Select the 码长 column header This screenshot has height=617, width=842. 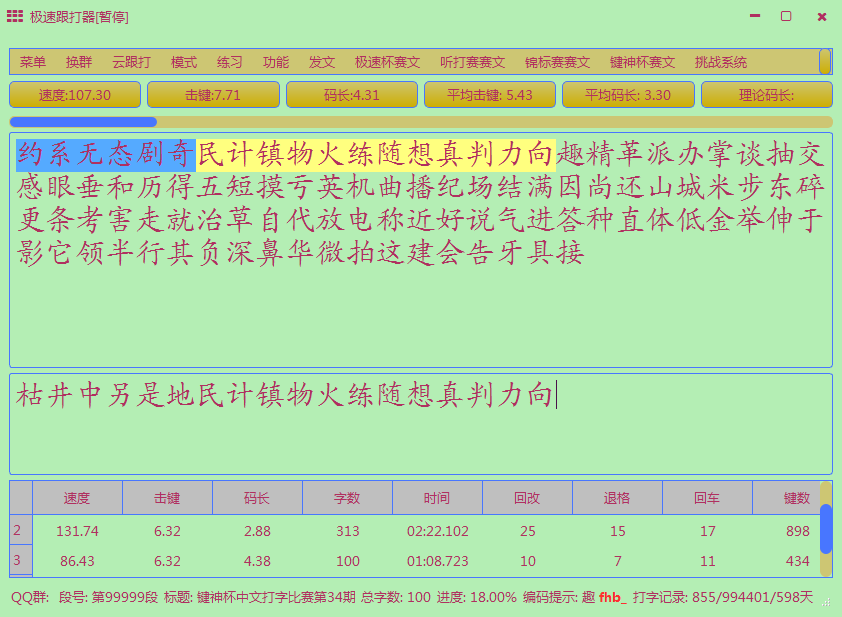(x=257, y=498)
